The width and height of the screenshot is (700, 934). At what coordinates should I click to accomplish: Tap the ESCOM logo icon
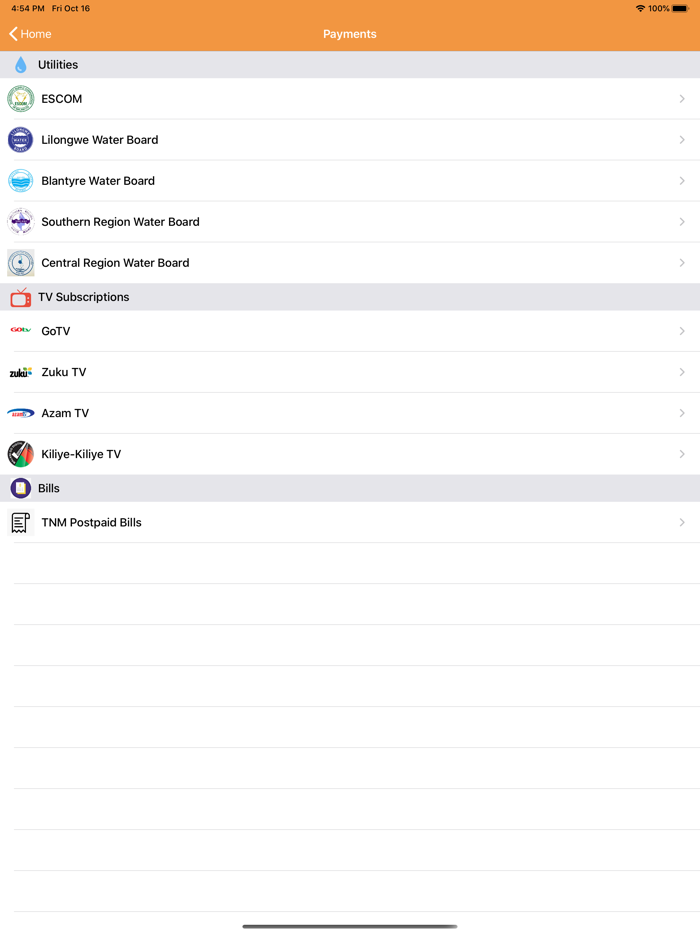click(20, 99)
